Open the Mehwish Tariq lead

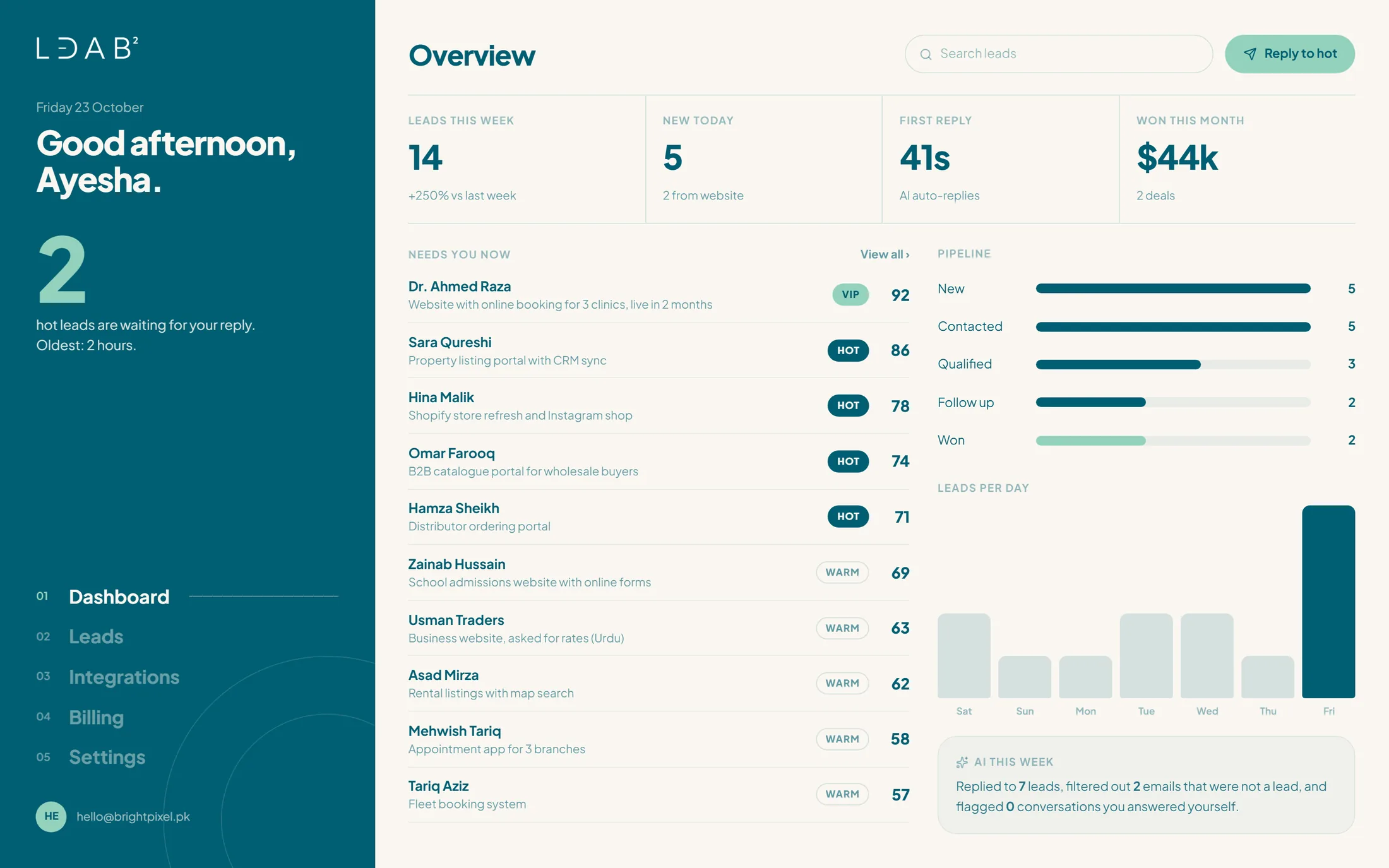(x=659, y=739)
